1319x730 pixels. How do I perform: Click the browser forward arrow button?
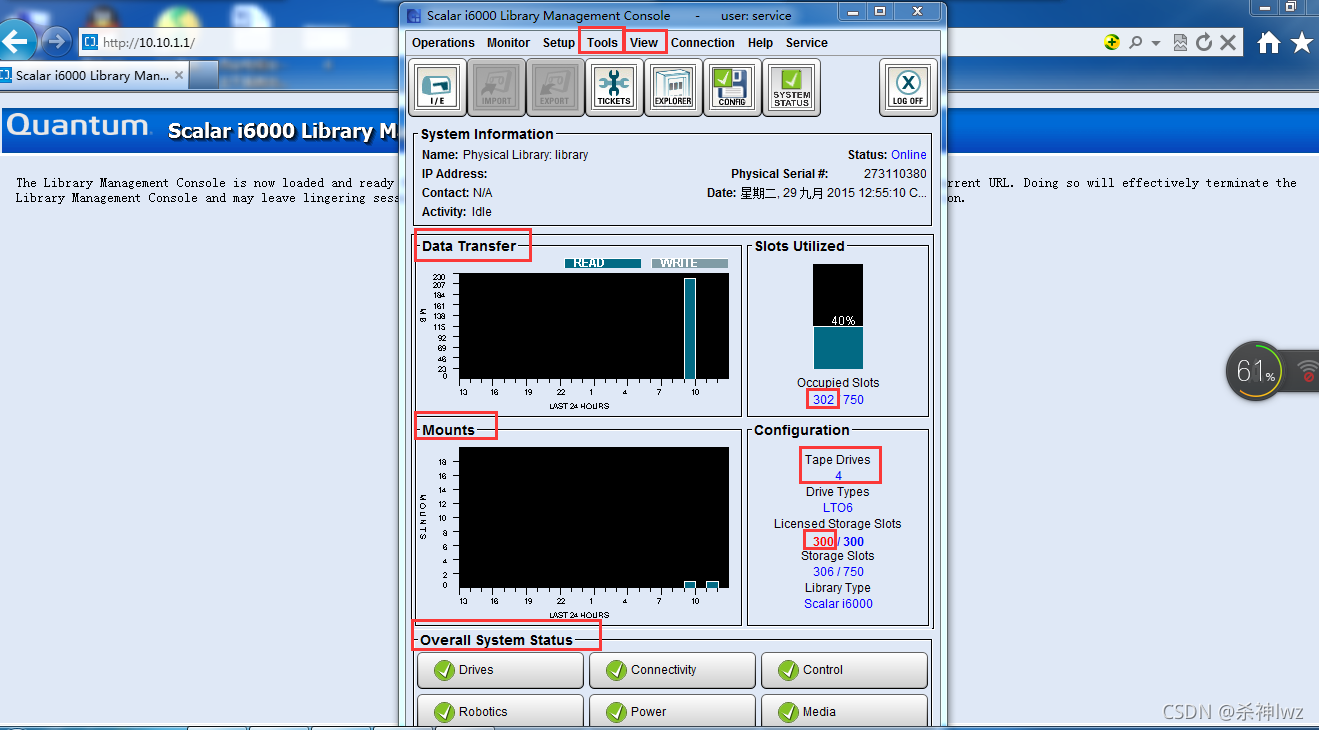(57, 41)
